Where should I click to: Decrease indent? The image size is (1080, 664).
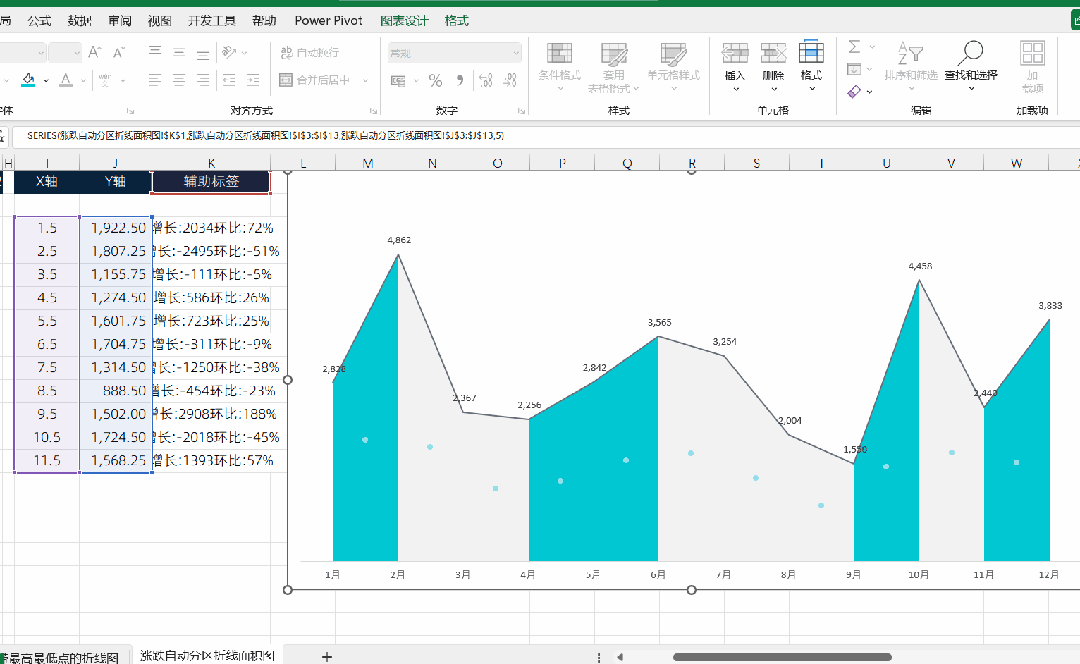click(x=229, y=81)
